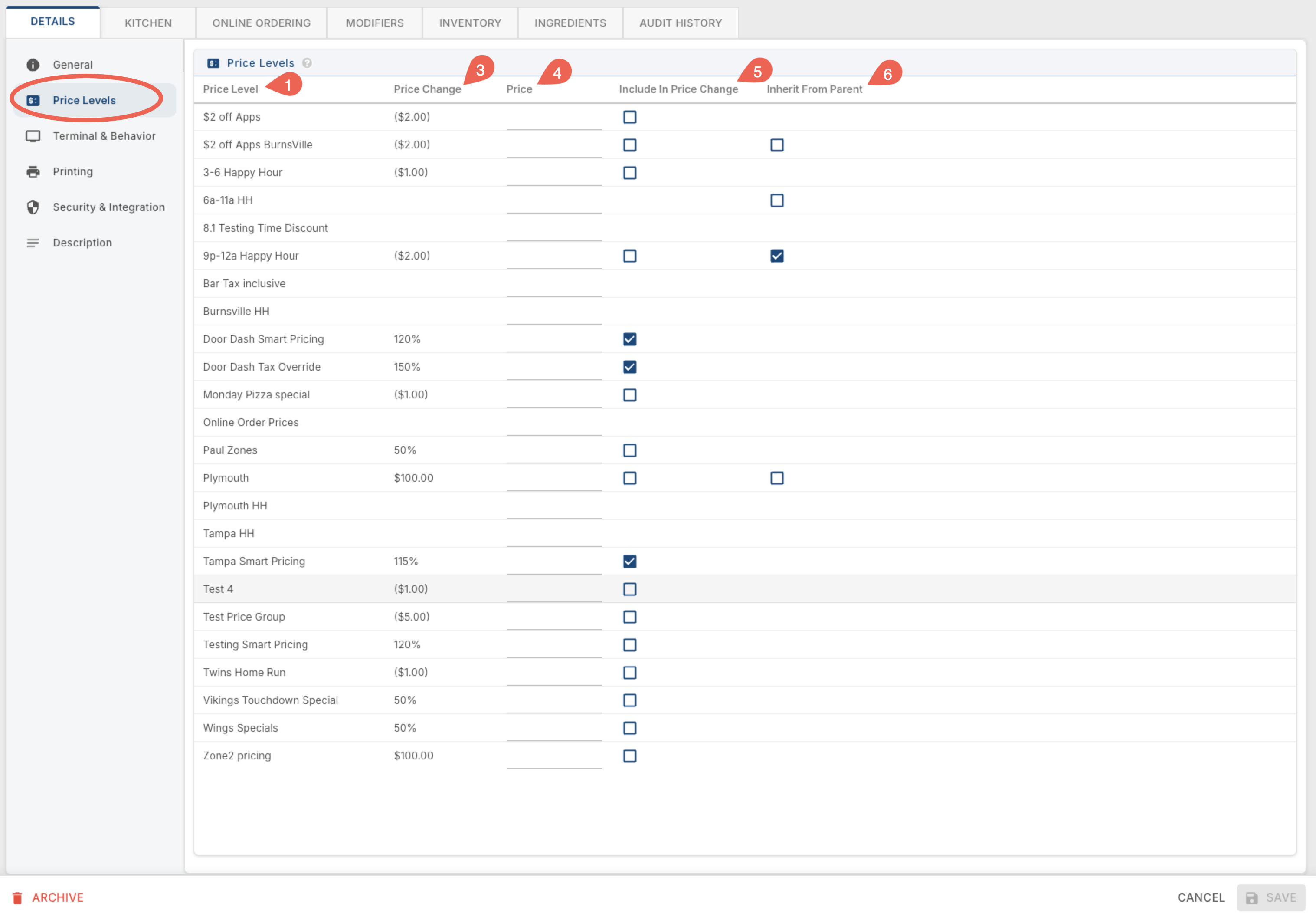Screen dimensions: 1316x920
Task: Click the Save button
Action: coord(1270,897)
